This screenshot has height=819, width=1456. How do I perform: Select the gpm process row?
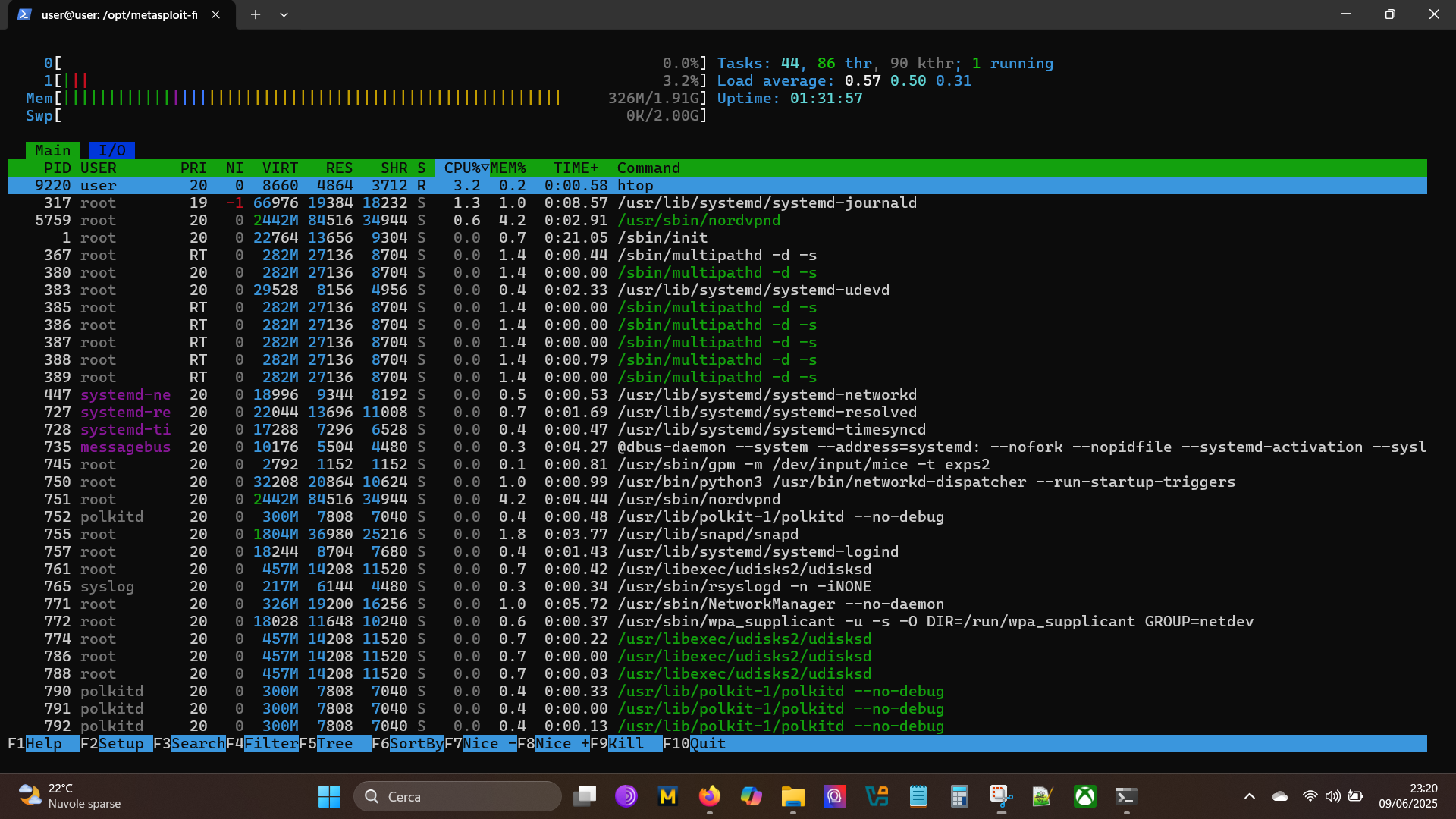coord(717,464)
